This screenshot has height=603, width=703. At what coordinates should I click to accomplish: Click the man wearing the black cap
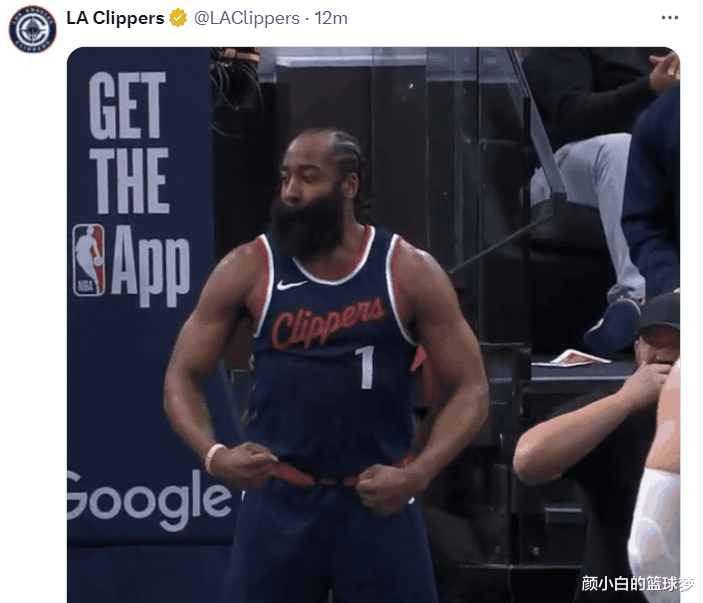coord(659,332)
